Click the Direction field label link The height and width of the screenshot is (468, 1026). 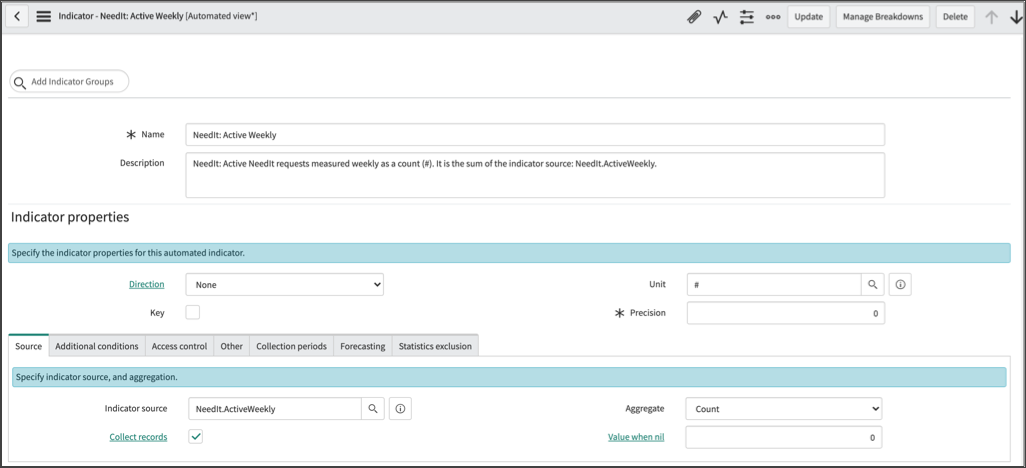[x=147, y=284]
